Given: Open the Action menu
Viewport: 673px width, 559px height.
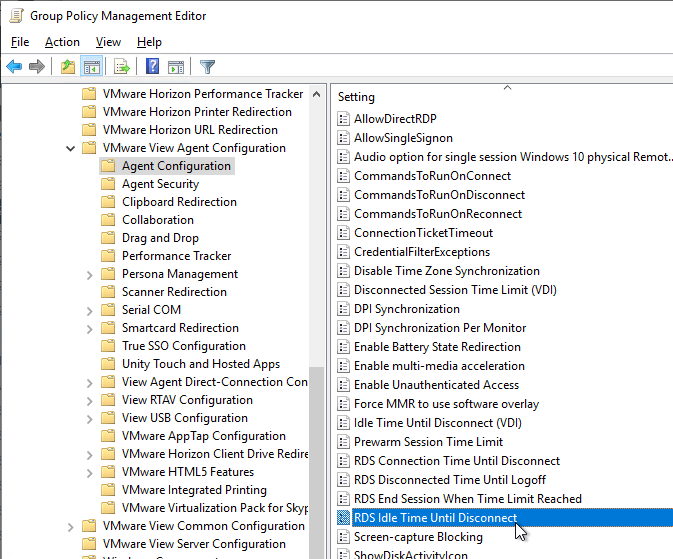Looking at the screenshot, I should click(62, 42).
